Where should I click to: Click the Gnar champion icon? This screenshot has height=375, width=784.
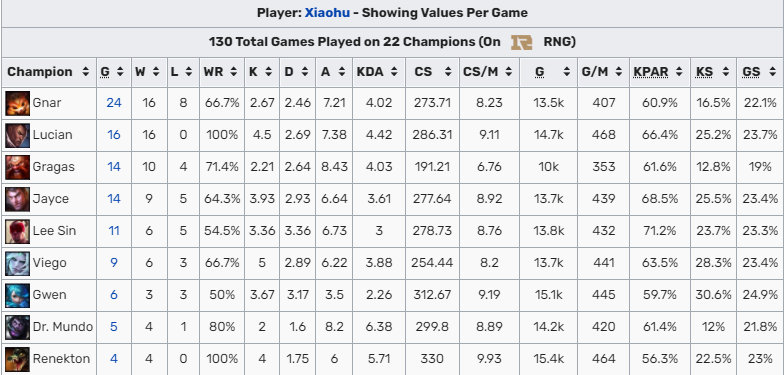[18, 103]
